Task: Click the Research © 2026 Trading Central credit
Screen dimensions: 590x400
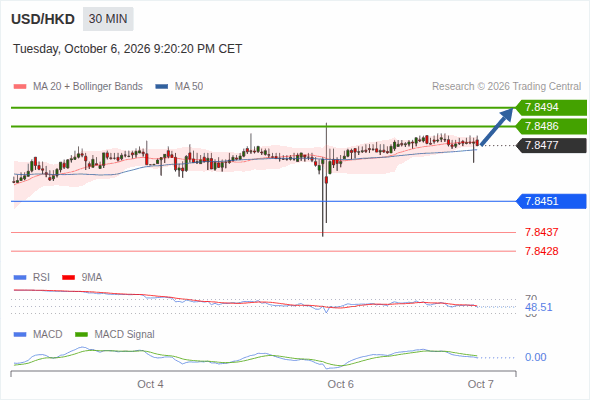Action: click(506, 87)
